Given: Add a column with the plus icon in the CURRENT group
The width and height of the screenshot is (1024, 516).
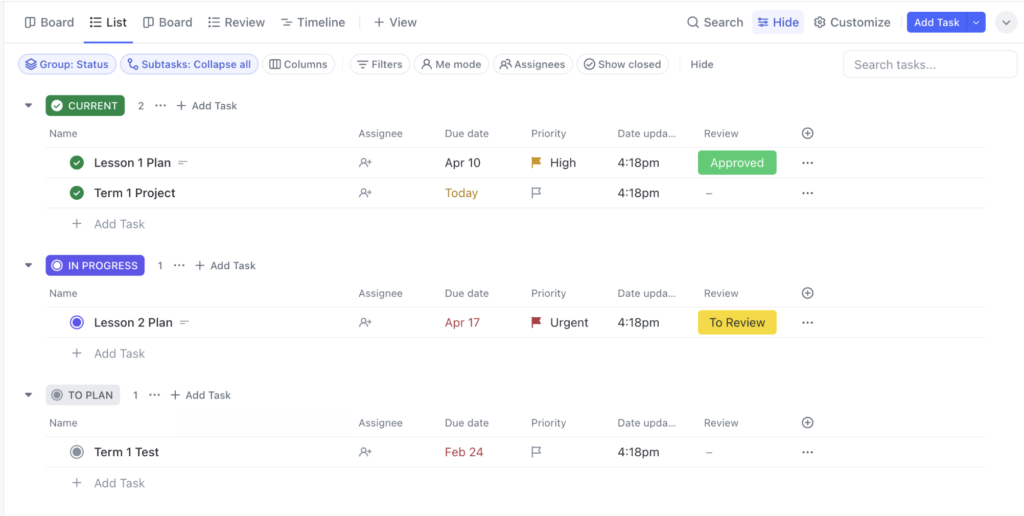Looking at the screenshot, I should [x=808, y=133].
